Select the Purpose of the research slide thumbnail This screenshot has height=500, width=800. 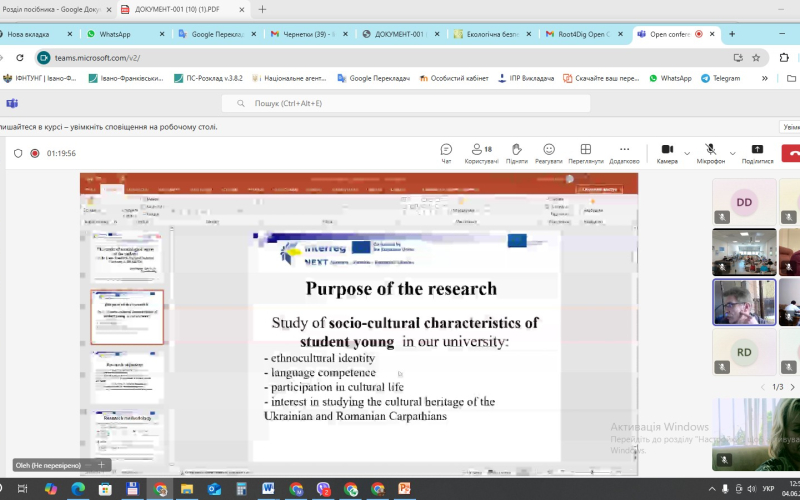click(x=127, y=317)
